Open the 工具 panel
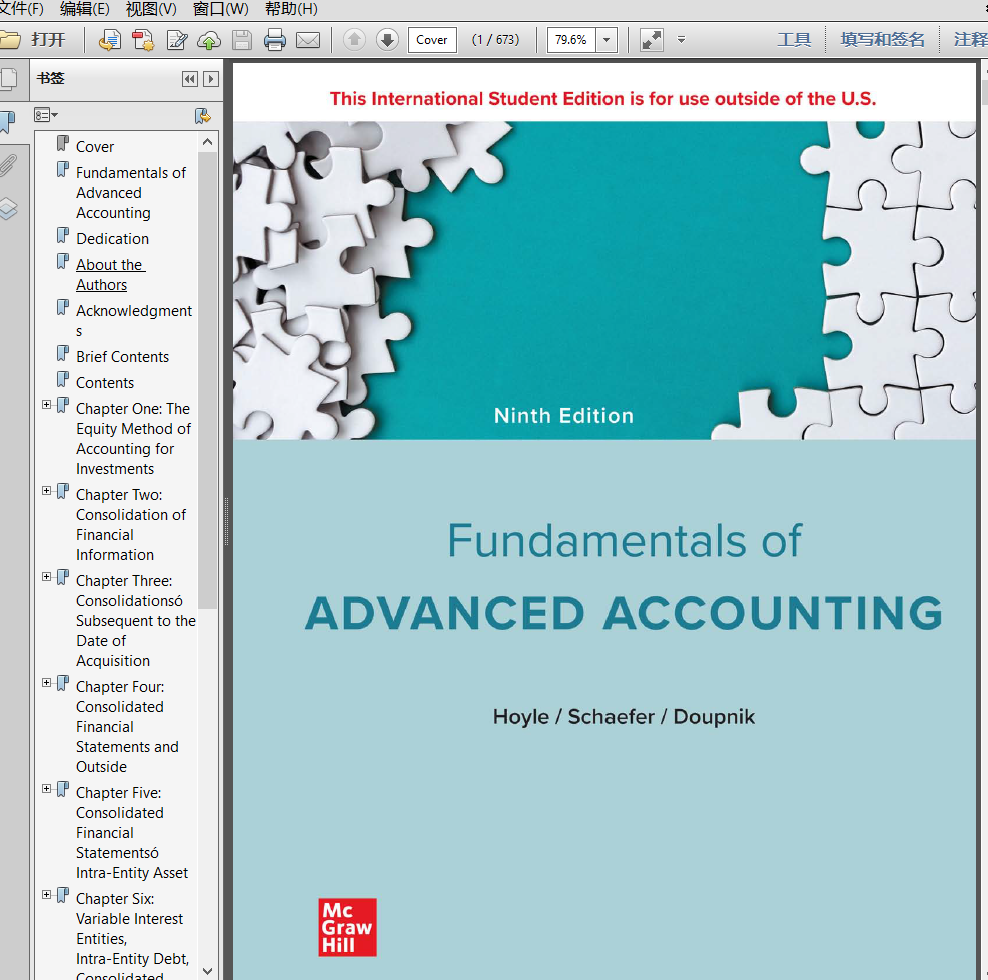This screenshot has width=988, height=980. pos(794,40)
